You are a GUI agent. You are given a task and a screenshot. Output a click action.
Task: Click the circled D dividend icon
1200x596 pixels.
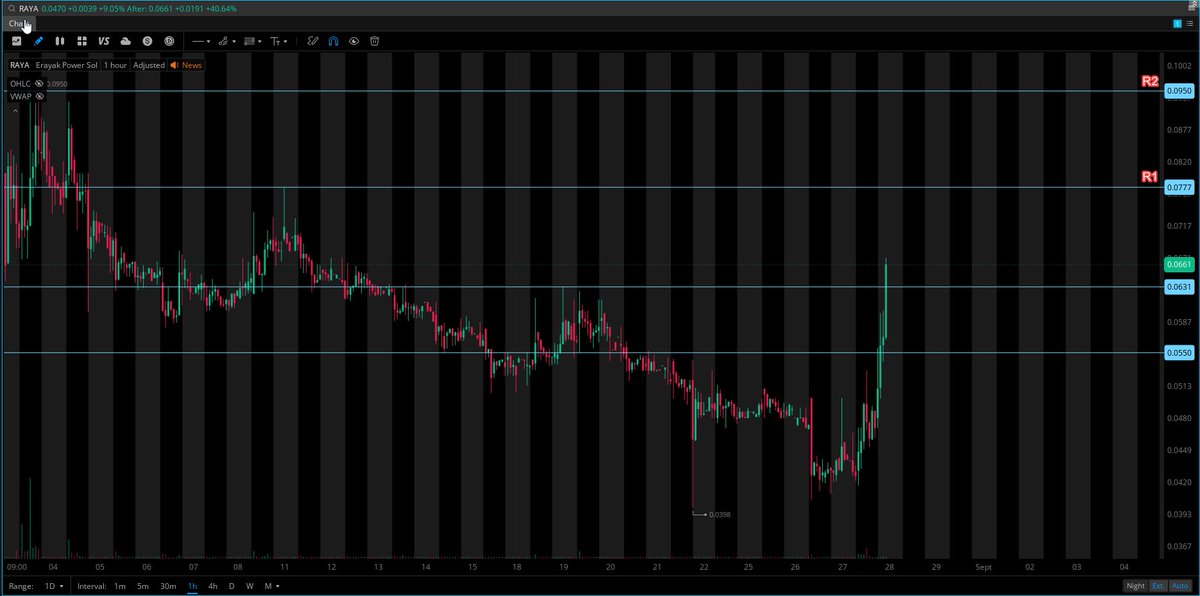(x=169, y=41)
